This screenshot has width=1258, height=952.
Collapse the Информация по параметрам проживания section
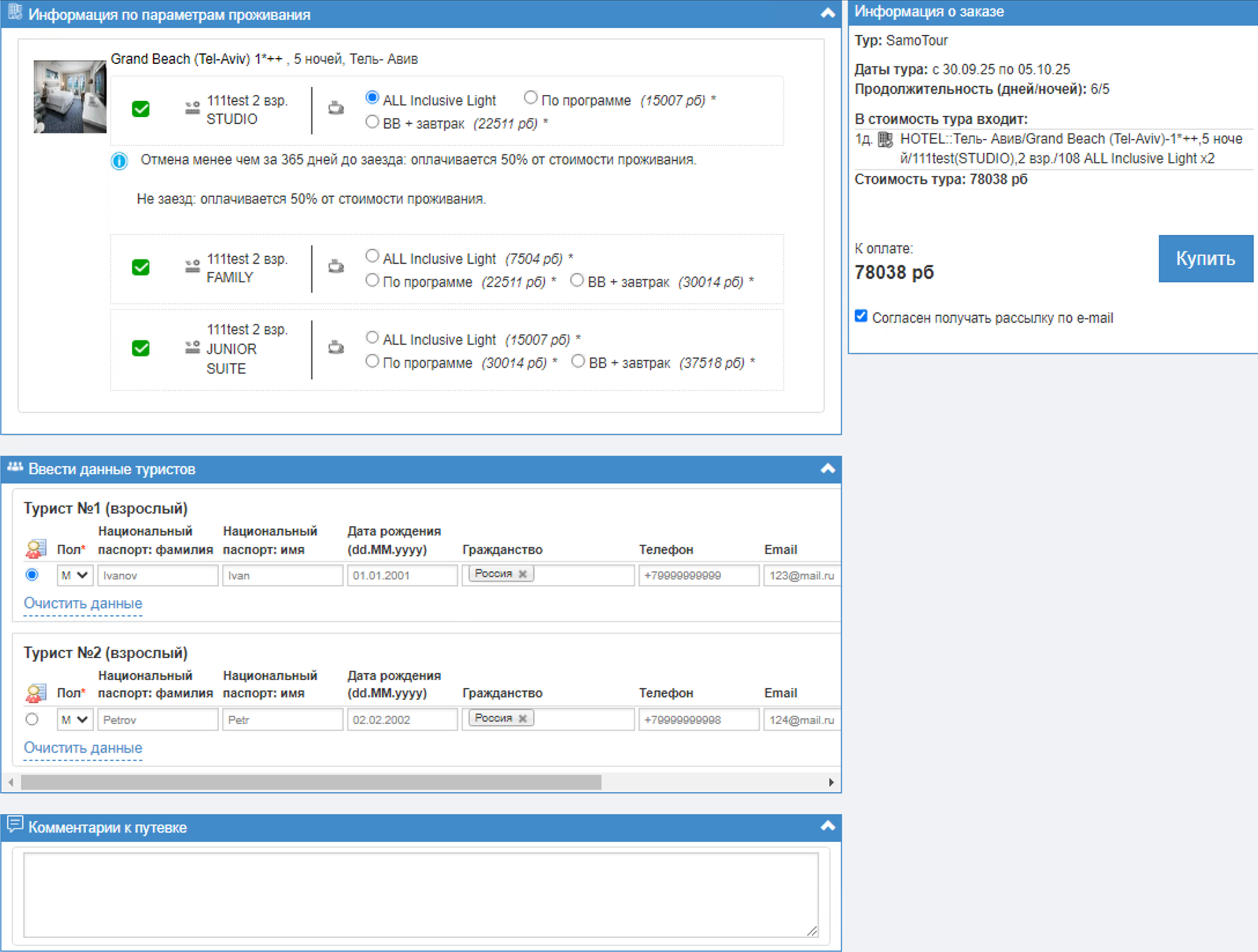coord(828,13)
